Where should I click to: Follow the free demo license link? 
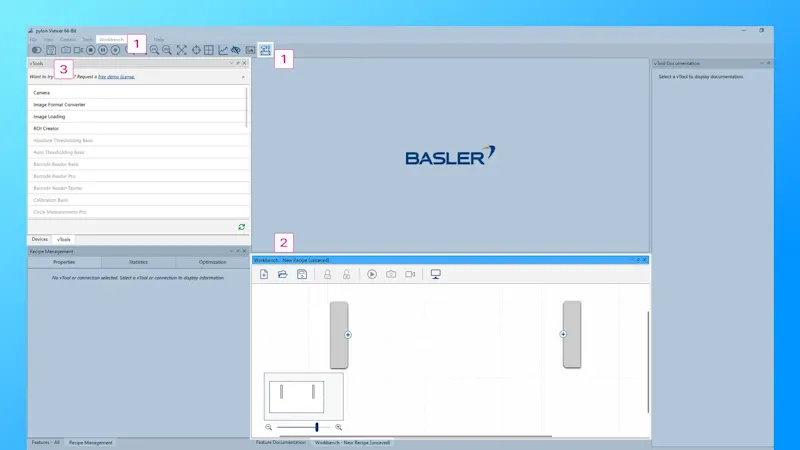116,77
